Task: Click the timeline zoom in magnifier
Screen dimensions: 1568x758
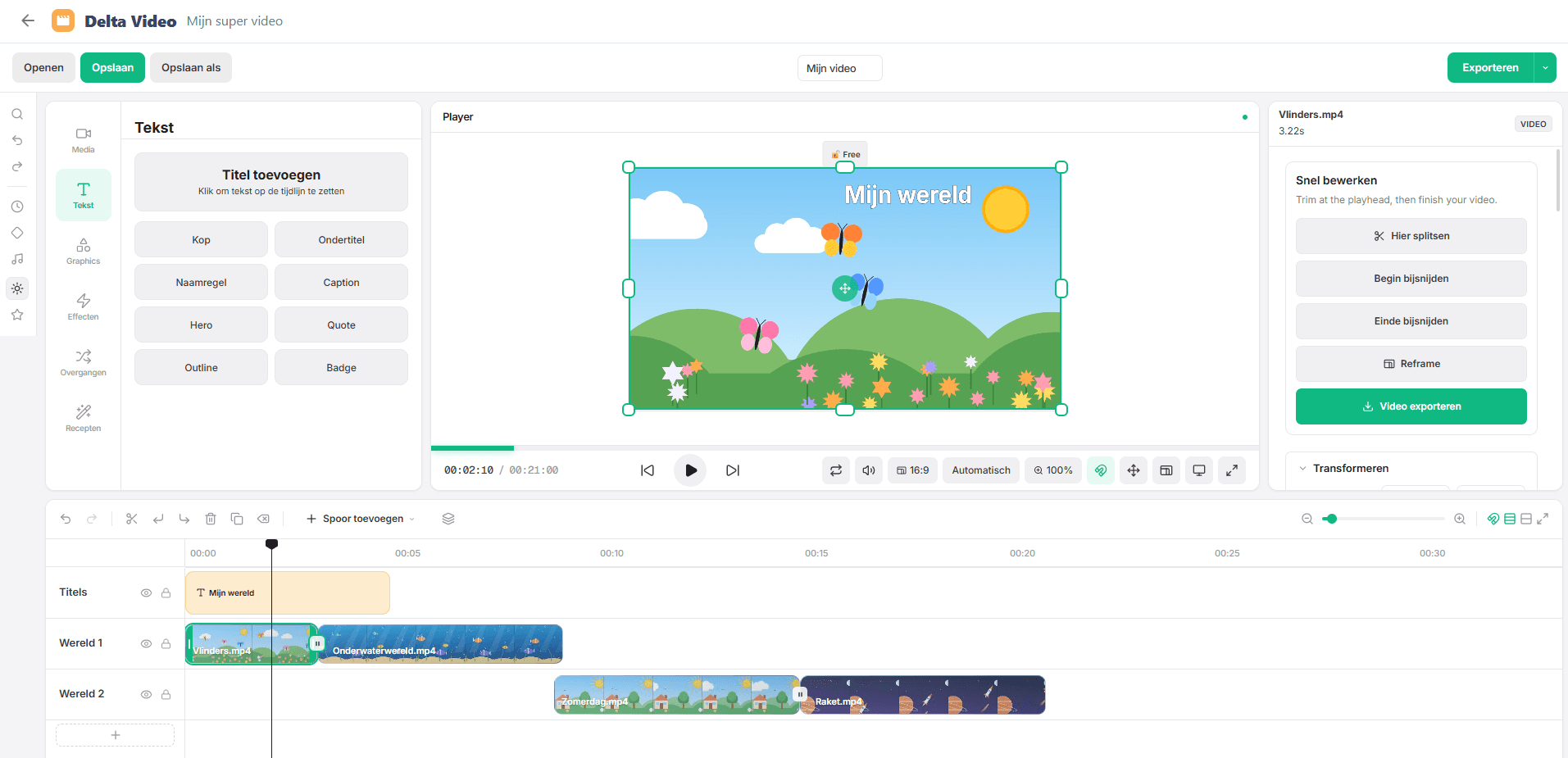Action: tap(1460, 519)
